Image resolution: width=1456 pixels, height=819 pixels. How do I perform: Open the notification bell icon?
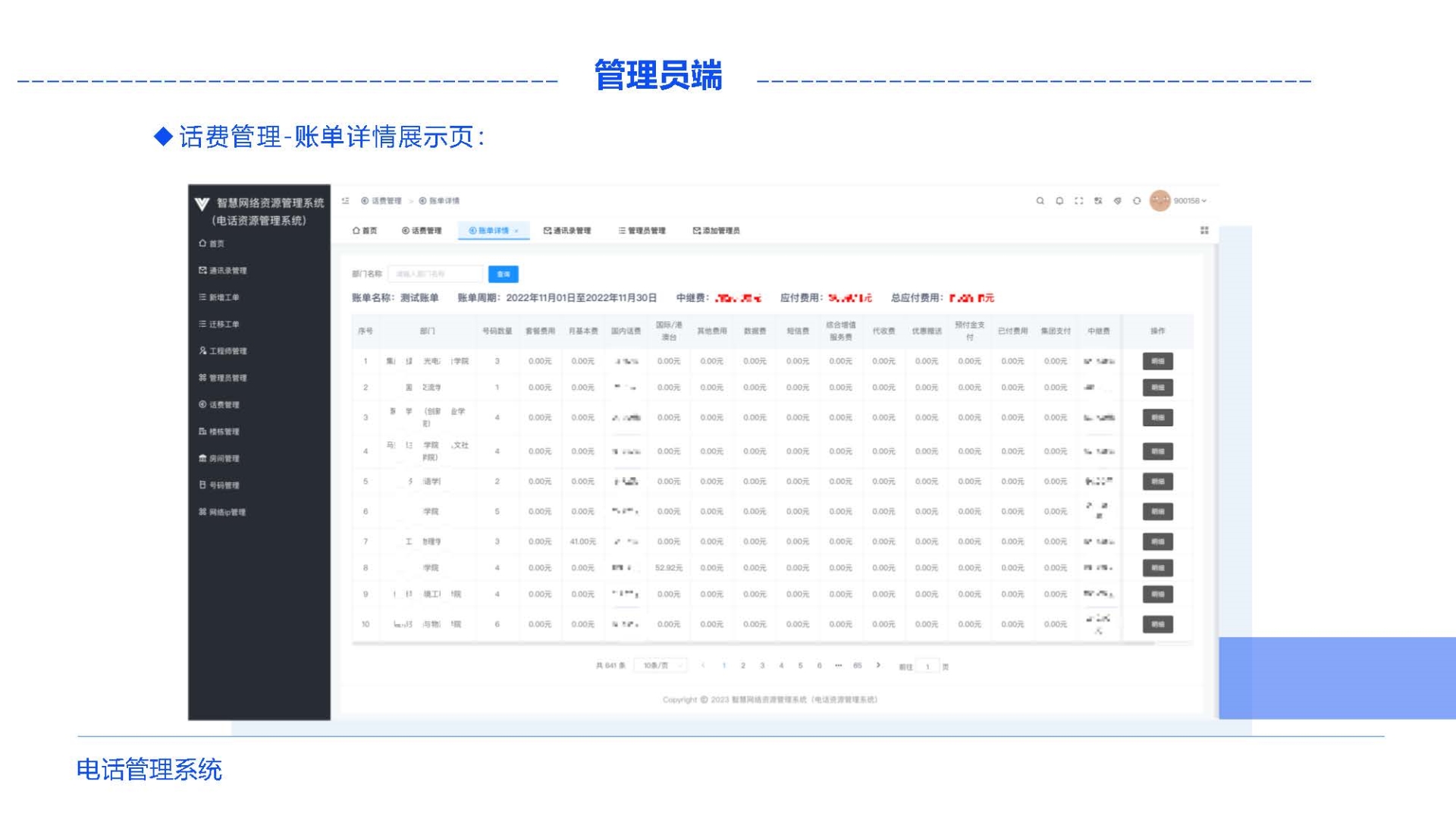(1059, 201)
